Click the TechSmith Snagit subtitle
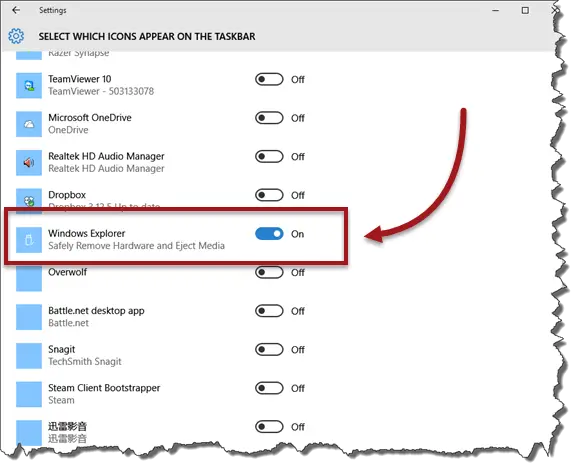The width and height of the screenshot is (580, 471). click(x=85, y=361)
